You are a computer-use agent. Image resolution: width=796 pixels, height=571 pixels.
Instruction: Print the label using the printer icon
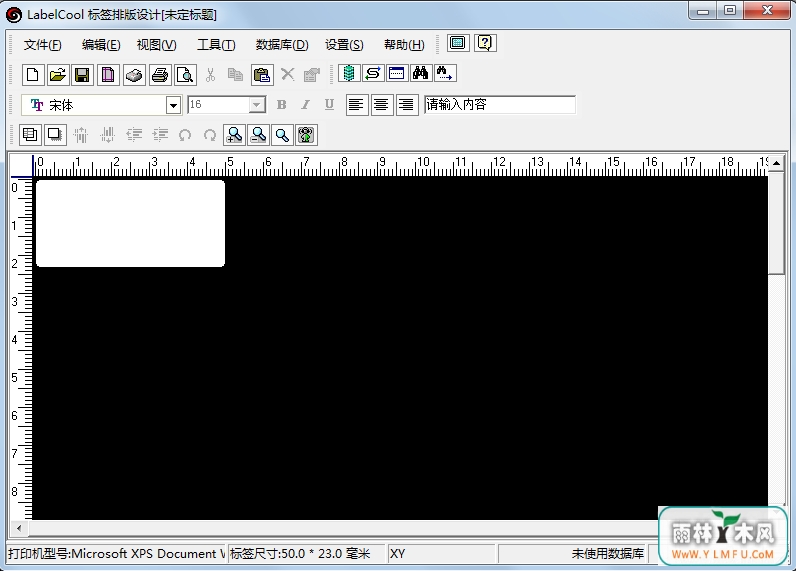pos(160,75)
